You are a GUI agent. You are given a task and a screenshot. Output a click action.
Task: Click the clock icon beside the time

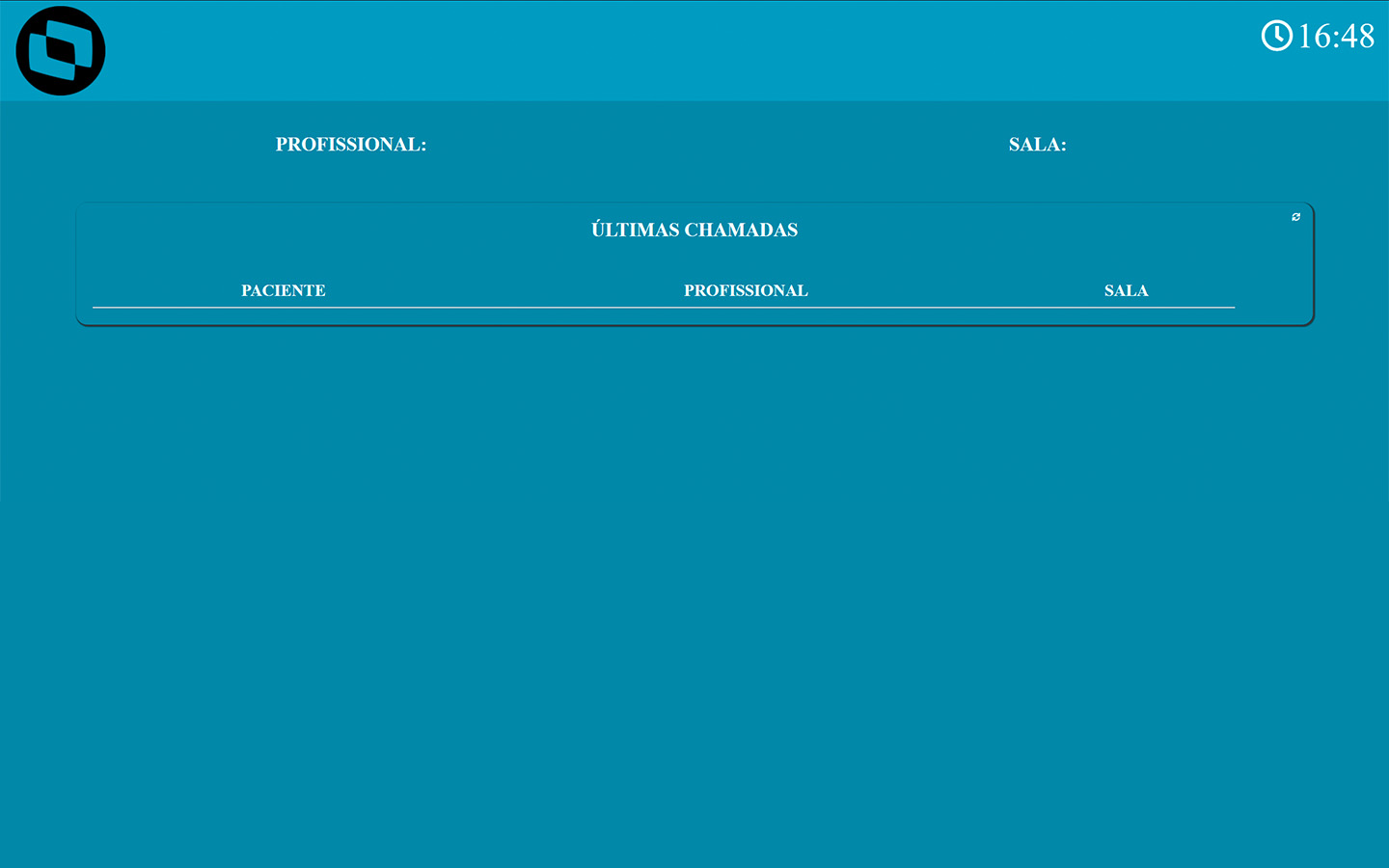(1276, 36)
